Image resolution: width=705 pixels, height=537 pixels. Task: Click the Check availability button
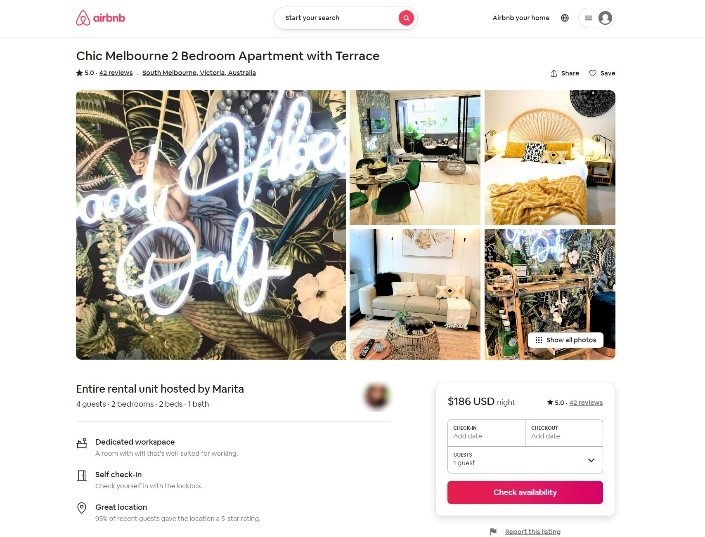525,492
